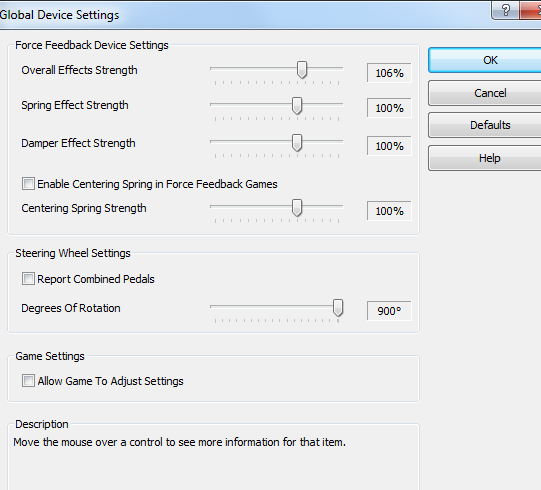Click the Cancel button
Screen dimensions: 541x490
(x=485, y=93)
